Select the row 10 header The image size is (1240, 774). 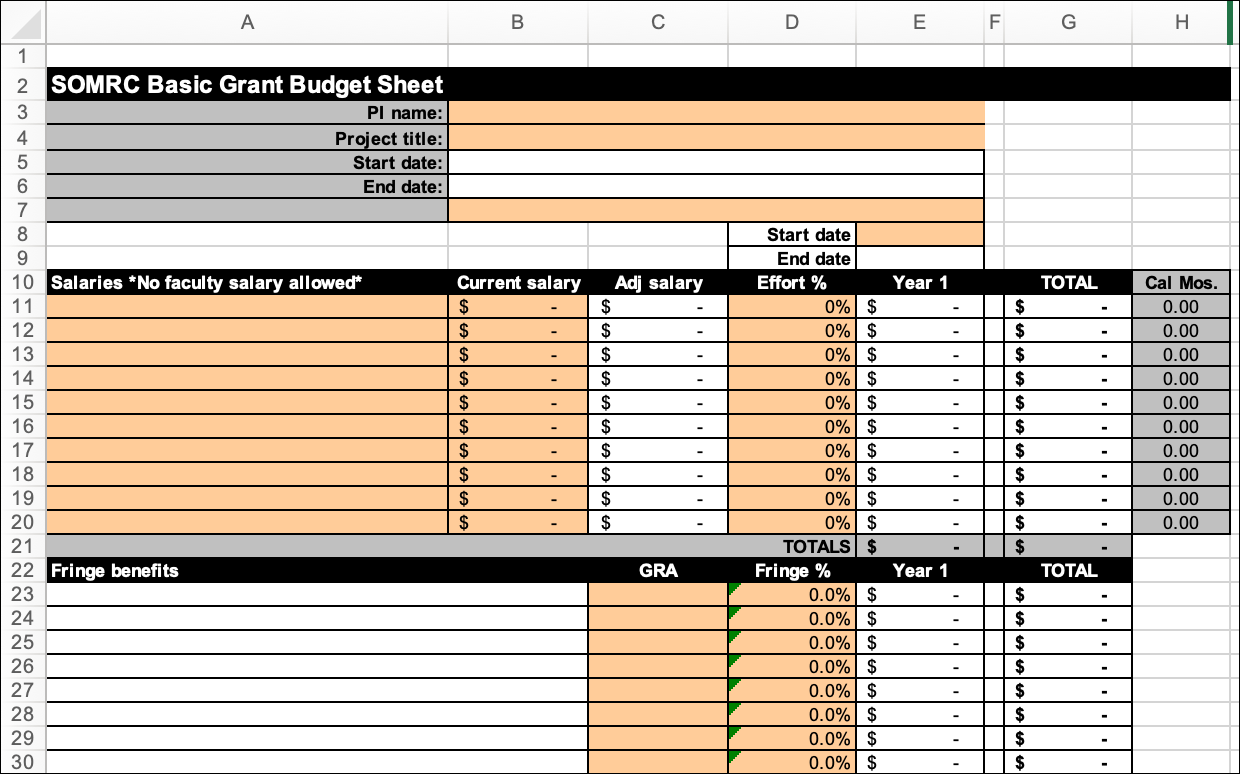23,283
